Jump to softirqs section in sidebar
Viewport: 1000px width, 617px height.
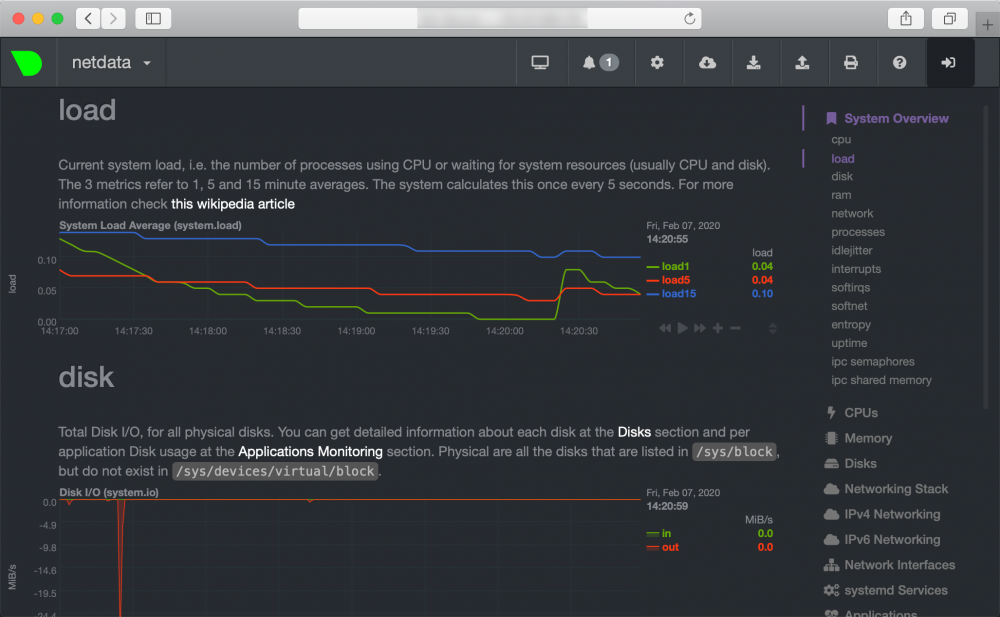pos(850,288)
